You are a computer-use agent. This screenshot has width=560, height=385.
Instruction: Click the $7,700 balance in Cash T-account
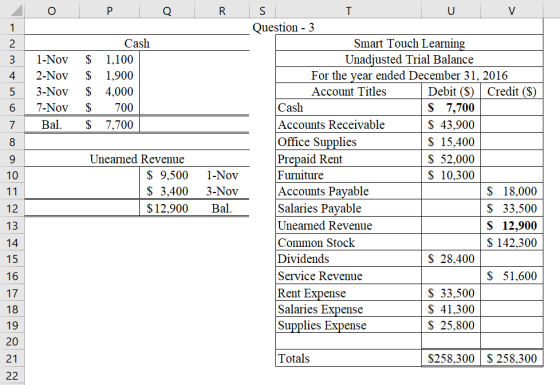tap(109, 125)
